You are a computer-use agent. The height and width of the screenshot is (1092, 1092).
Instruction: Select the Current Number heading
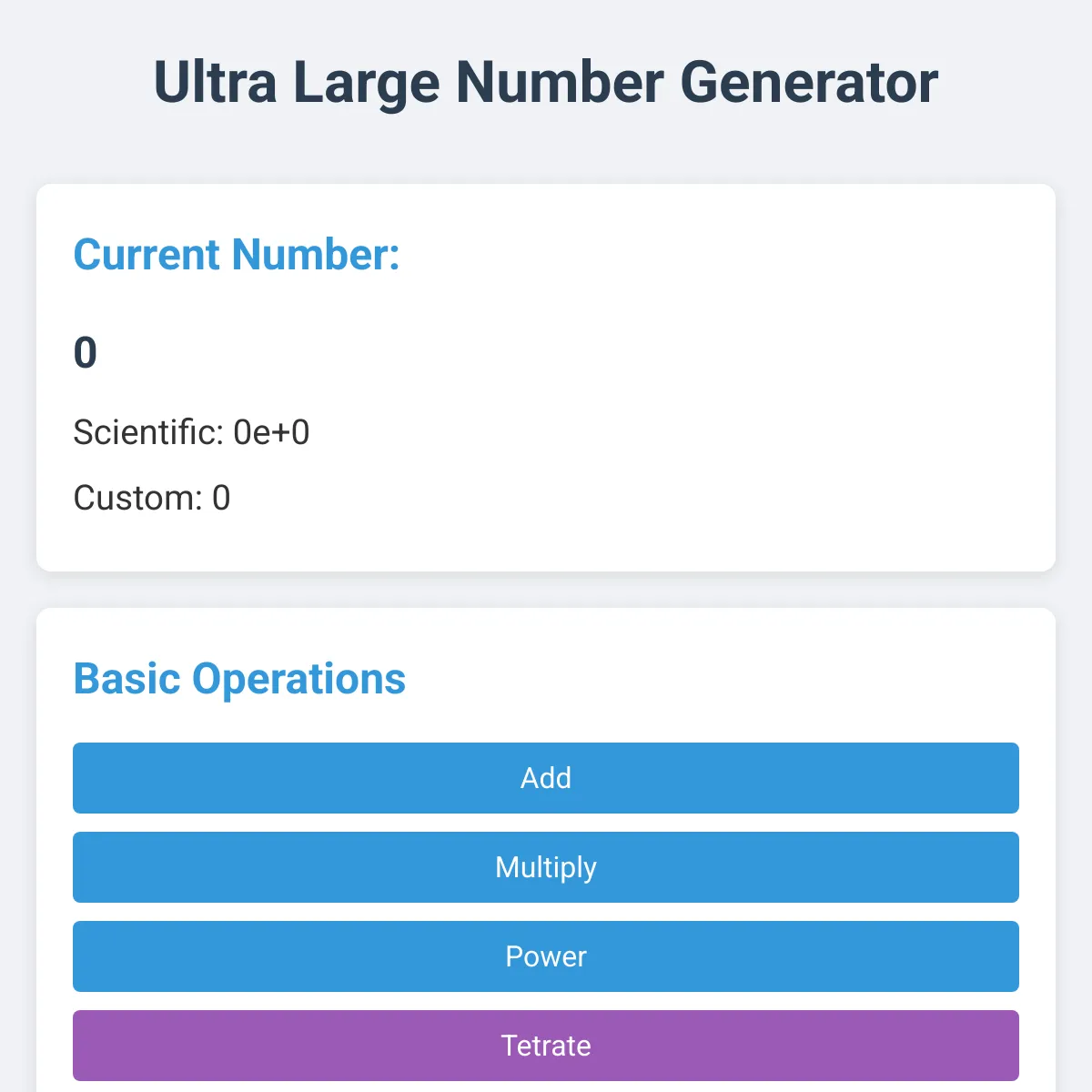tap(237, 256)
